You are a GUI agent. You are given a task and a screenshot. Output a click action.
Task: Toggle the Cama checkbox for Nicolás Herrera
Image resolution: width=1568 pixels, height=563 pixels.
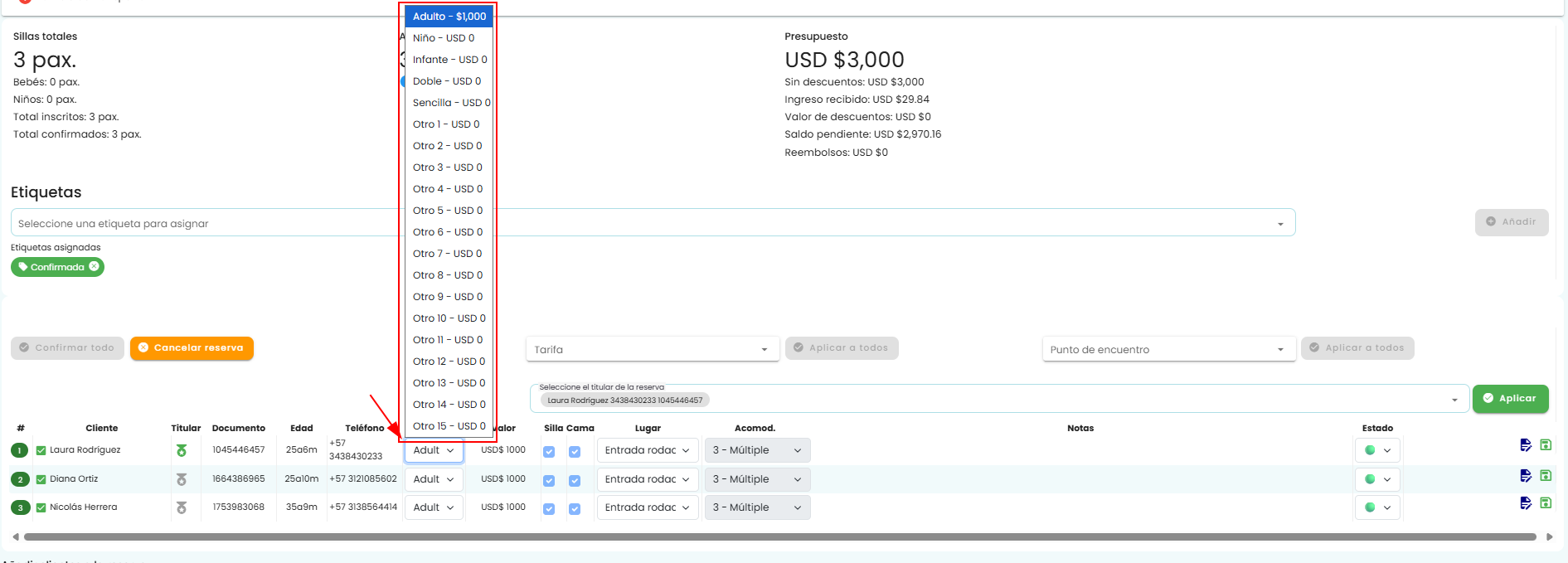click(x=575, y=508)
